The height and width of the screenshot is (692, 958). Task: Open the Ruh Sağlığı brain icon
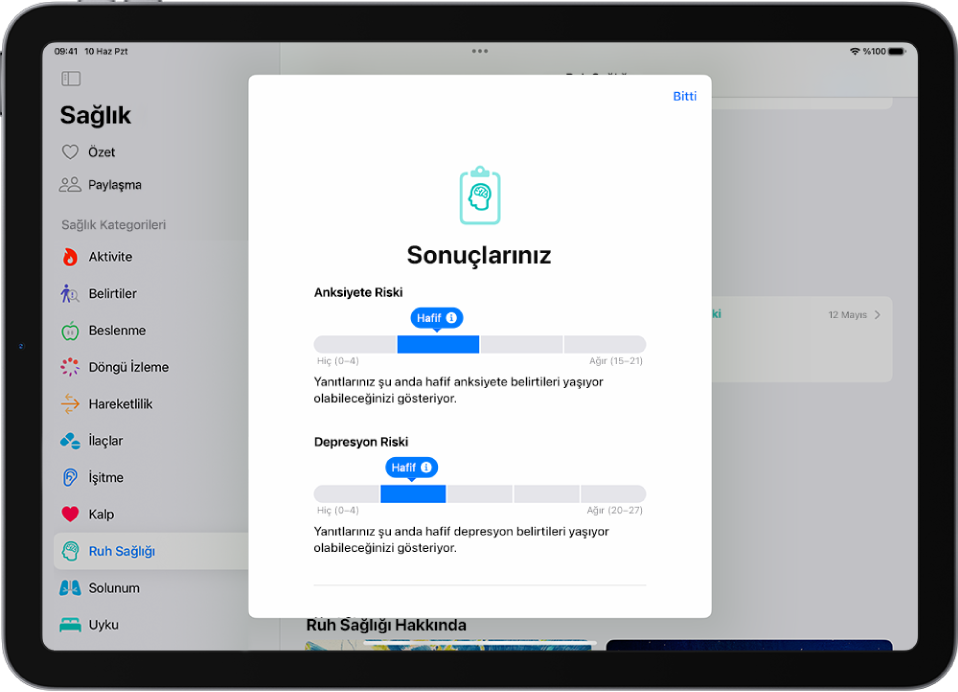click(x=70, y=551)
